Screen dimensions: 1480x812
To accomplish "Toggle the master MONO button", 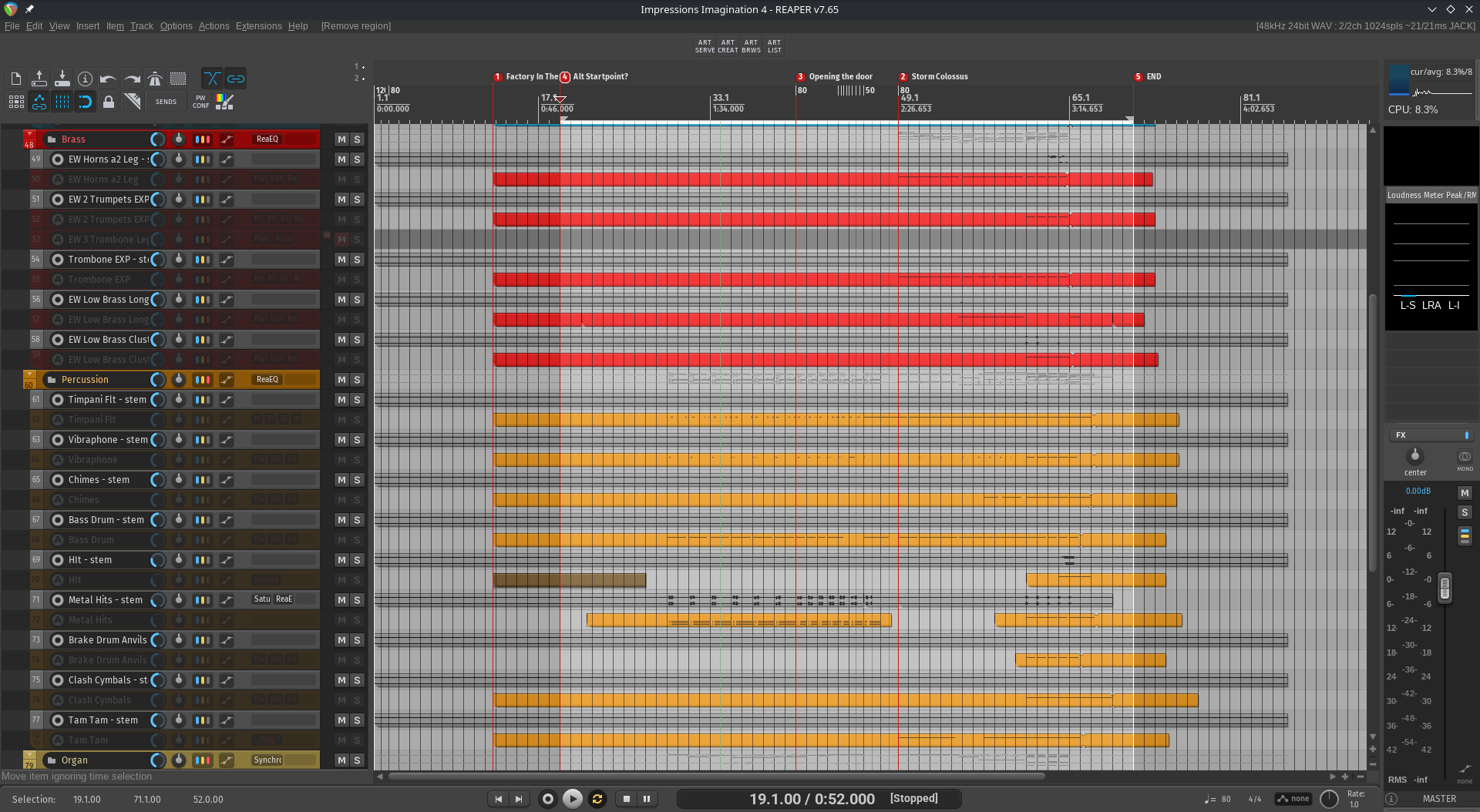I will (x=1465, y=460).
